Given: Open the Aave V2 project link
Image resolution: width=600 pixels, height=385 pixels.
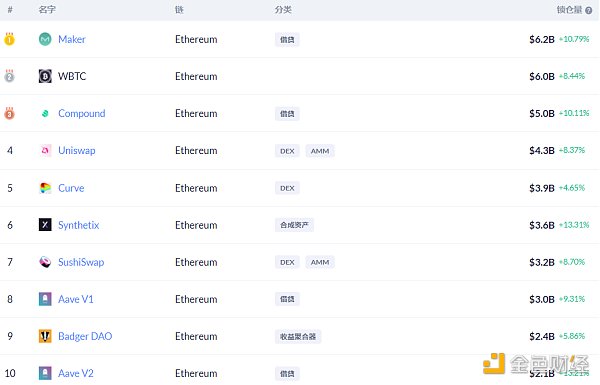Looking at the screenshot, I should (x=76, y=373).
